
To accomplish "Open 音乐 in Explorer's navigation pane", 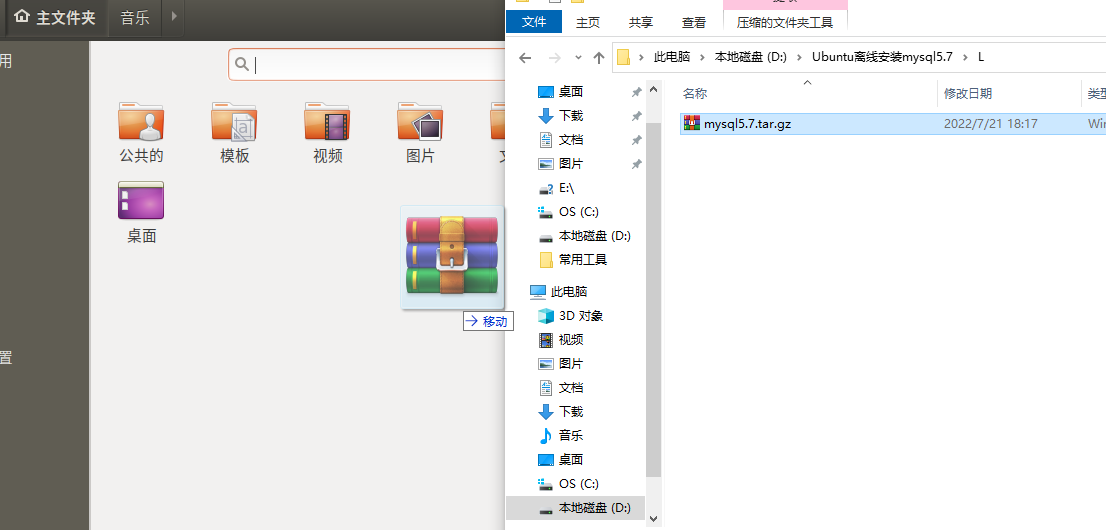I will tap(571, 435).
